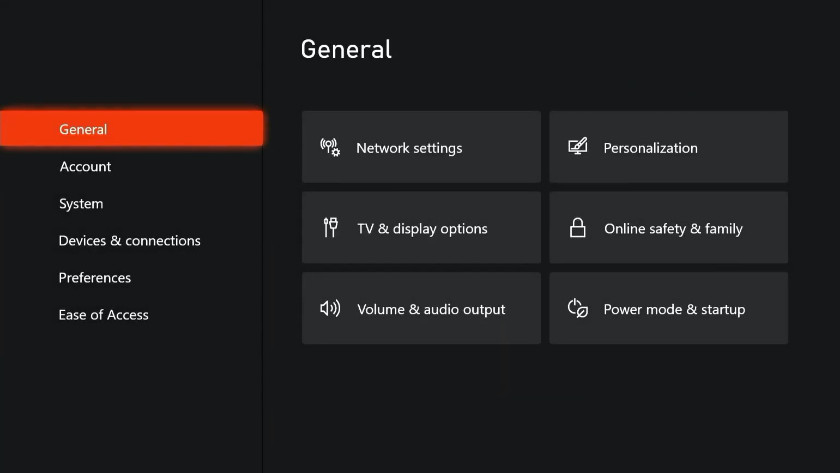Select the highlighted General sidebar category
The image size is (840, 473).
[131, 129]
